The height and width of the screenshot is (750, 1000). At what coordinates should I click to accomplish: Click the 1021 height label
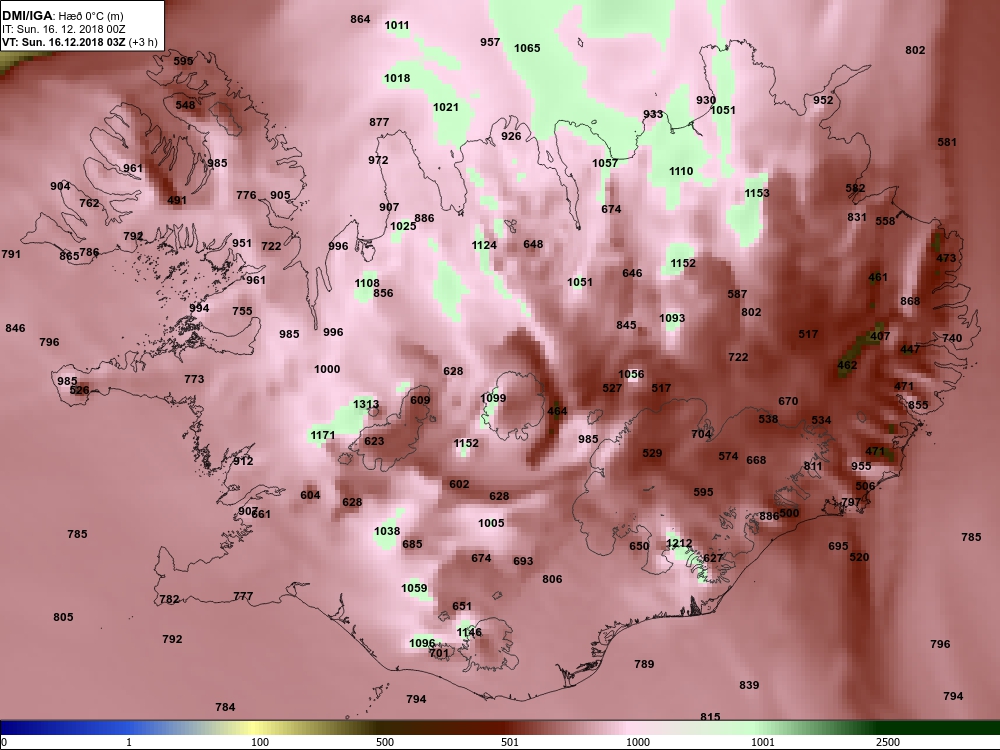tap(446, 107)
